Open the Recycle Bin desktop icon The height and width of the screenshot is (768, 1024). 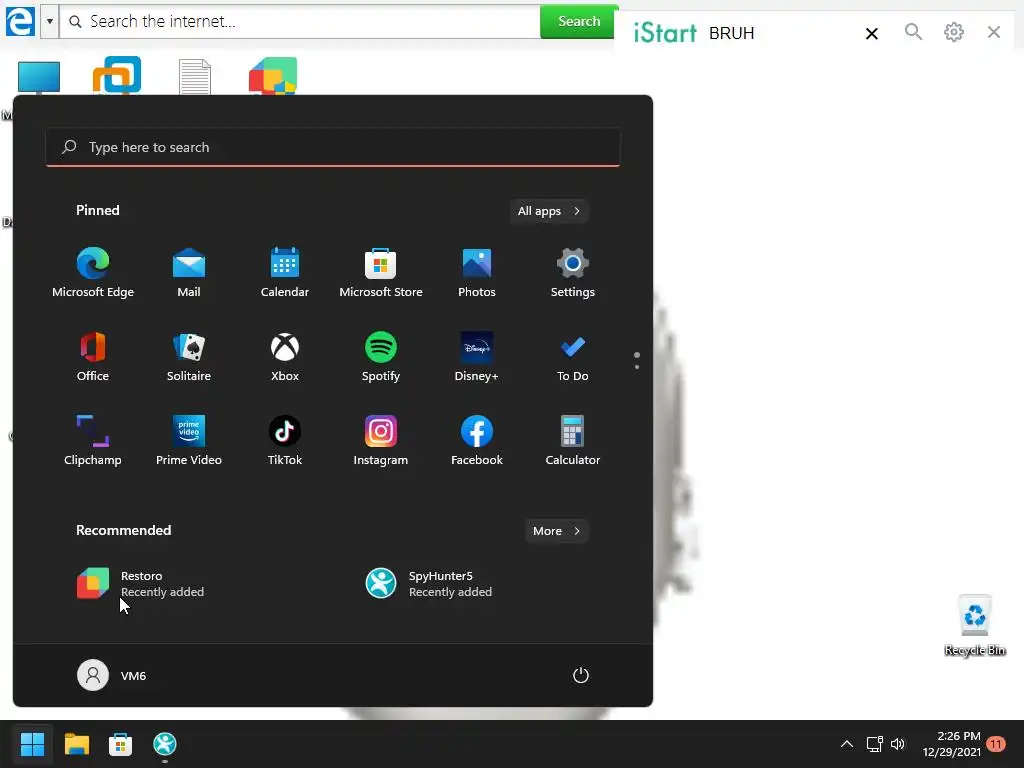click(975, 625)
